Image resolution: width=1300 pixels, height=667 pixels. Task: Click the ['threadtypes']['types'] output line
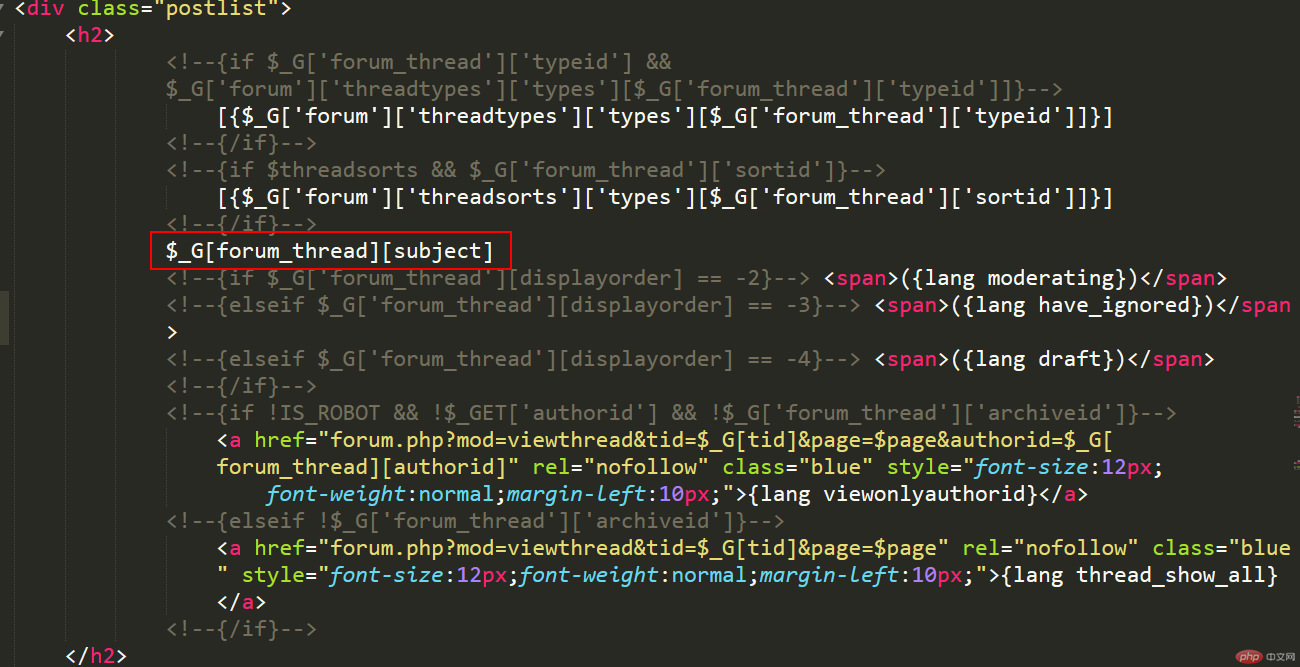[x=665, y=117]
